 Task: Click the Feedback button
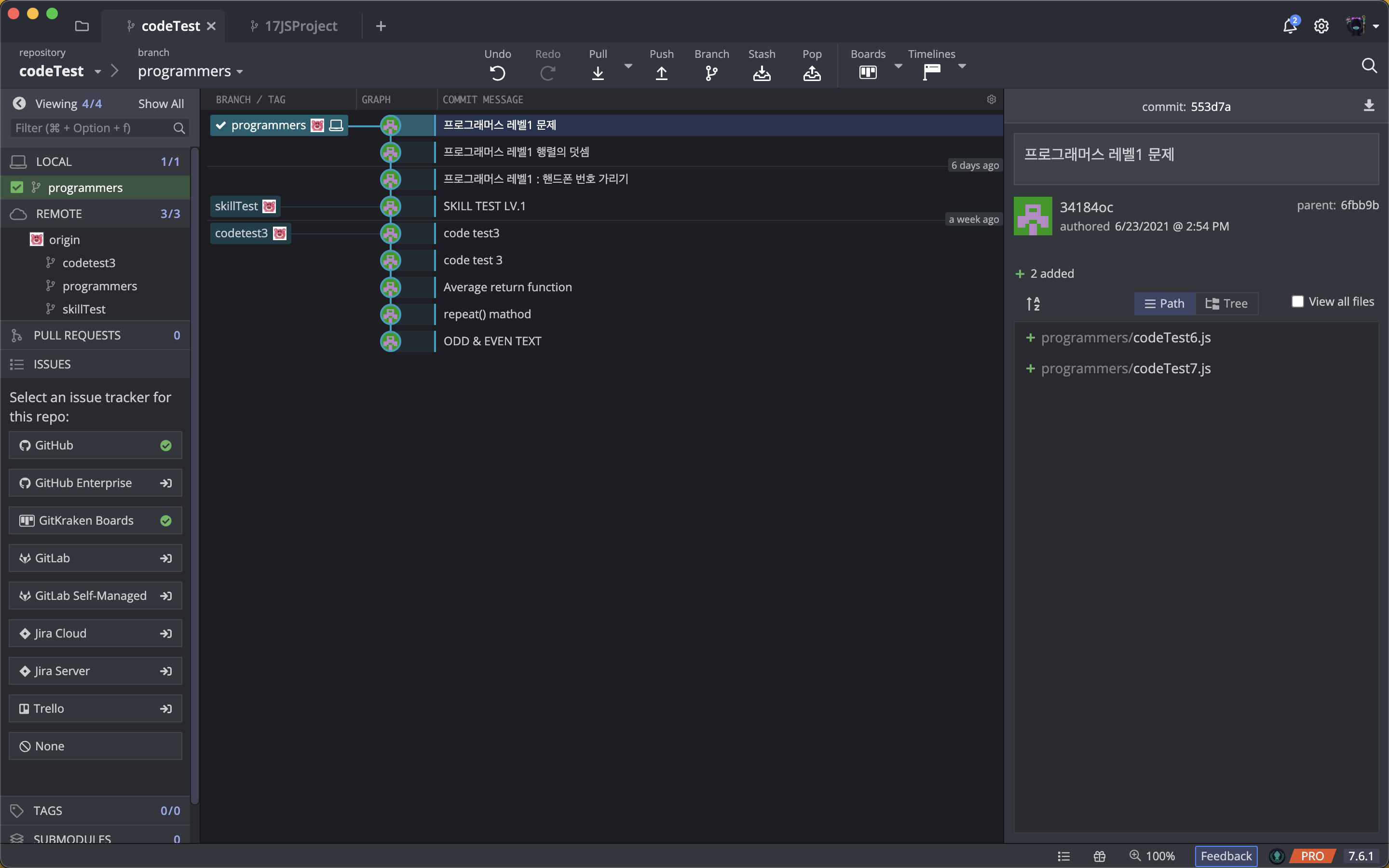click(1226, 855)
